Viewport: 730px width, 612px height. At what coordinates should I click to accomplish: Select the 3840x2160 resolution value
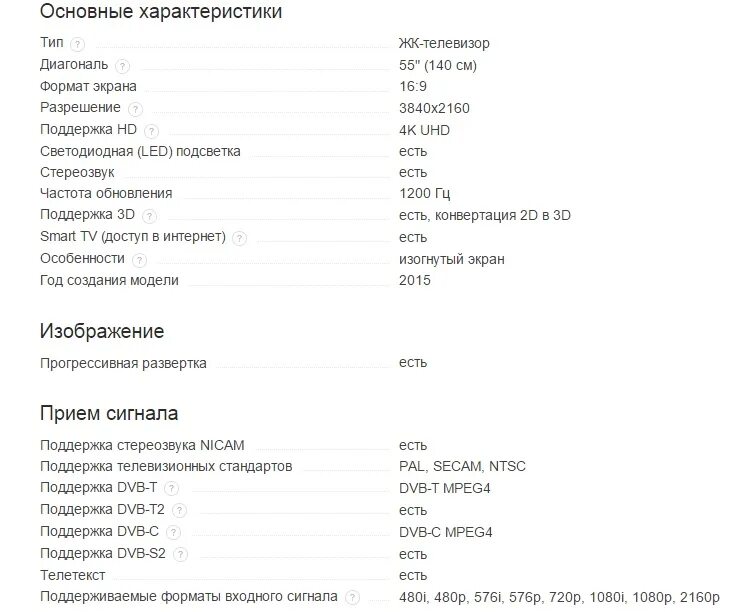(x=434, y=108)
